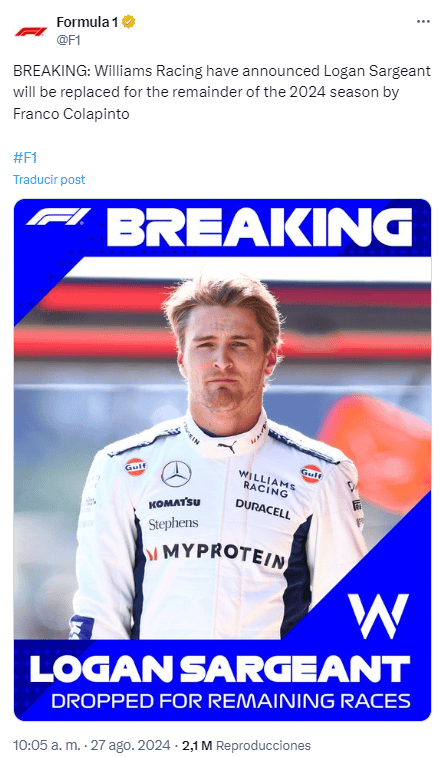Open the @F1 handle link
The width and height of the screenshot is (443, 757).
point(69,41)
